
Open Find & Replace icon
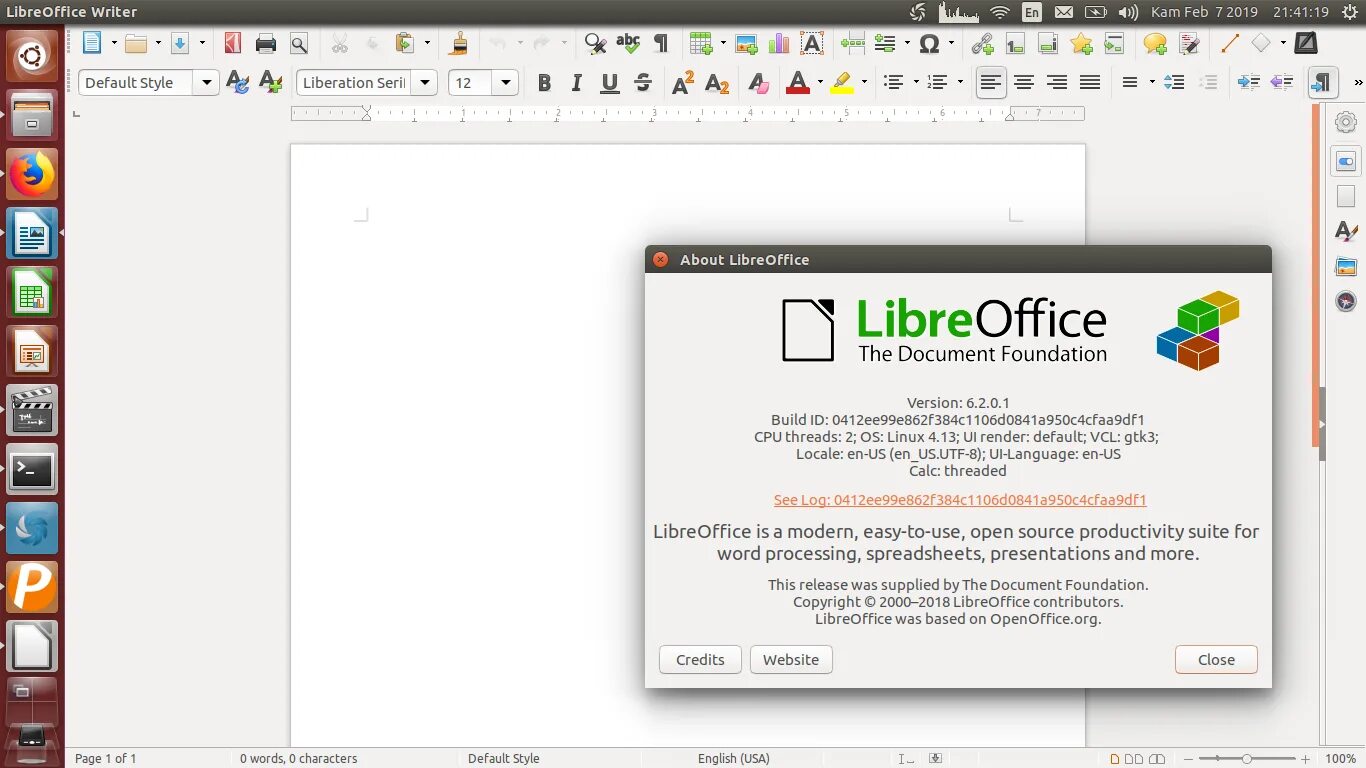click(595, 43)
